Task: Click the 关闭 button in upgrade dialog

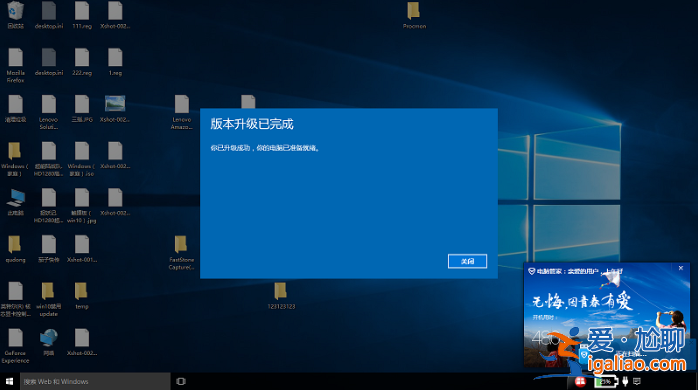Action: (x=467, y=261)
